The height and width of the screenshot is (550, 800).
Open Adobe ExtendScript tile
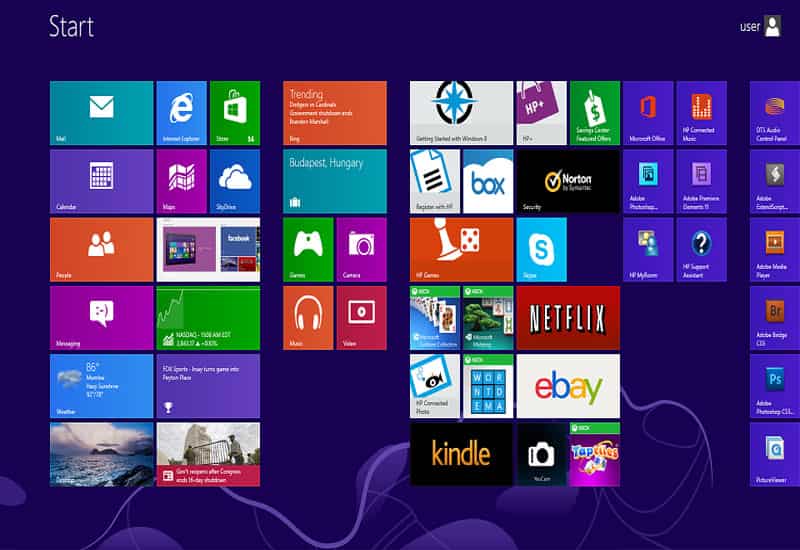click(775, 181)
